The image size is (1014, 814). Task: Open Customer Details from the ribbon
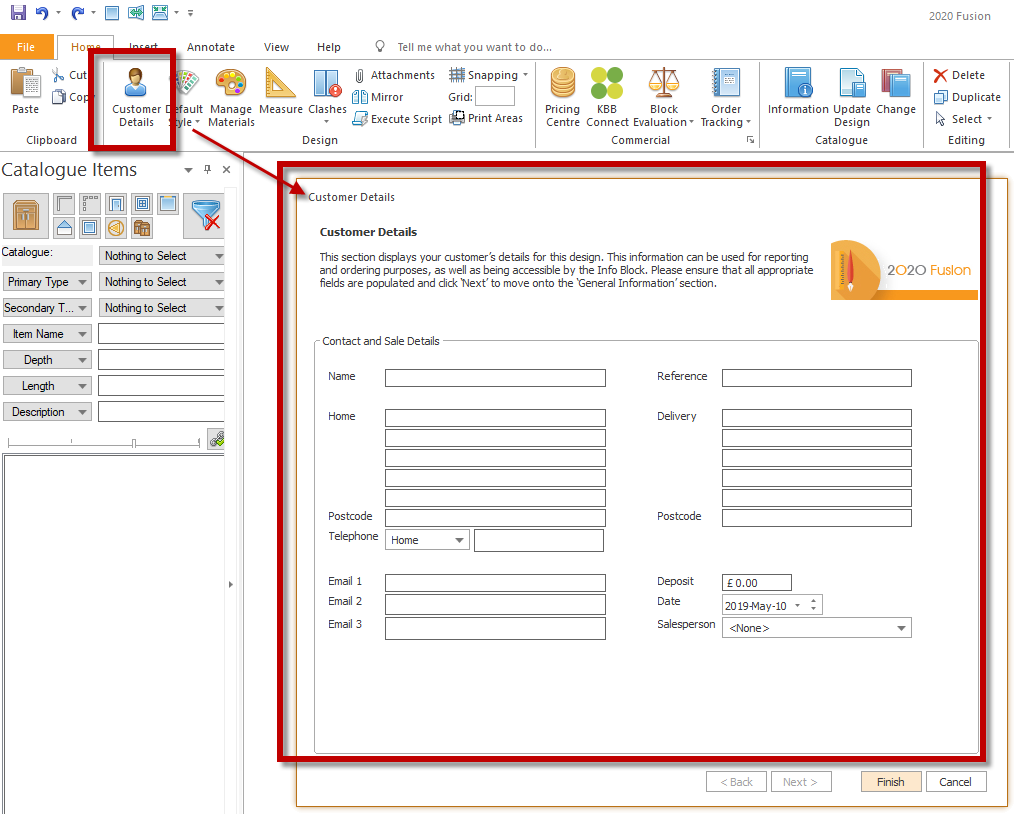pos(136,98)
